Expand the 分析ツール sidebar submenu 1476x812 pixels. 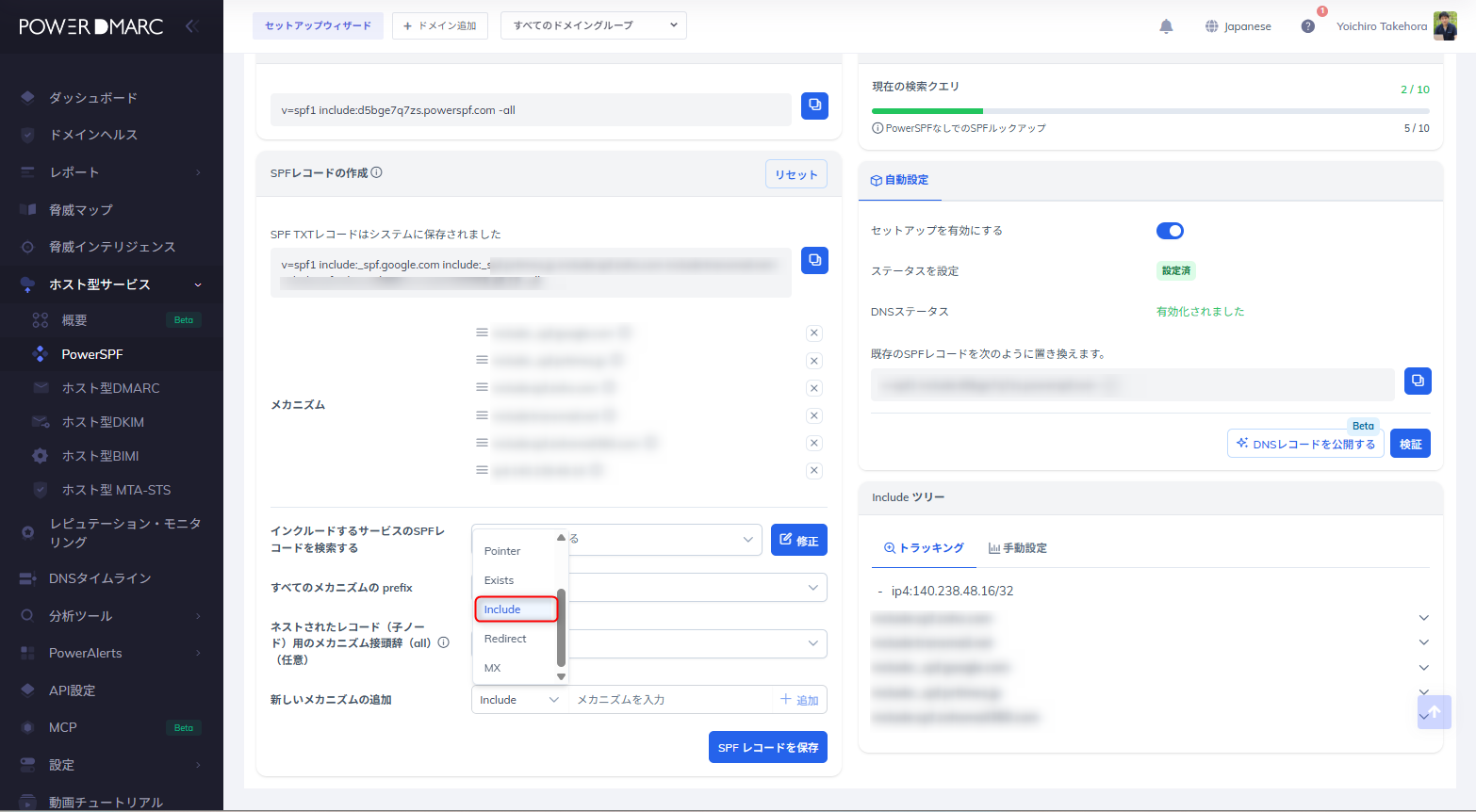(x=198, y=616)
